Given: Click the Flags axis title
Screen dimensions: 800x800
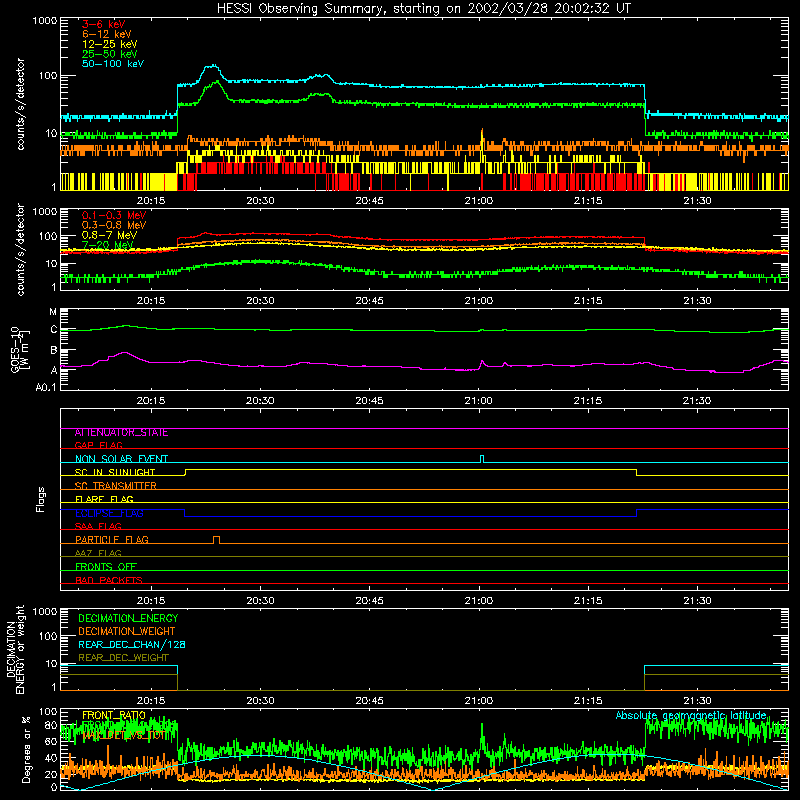Looking at the screenshot, I should (41, 499).
